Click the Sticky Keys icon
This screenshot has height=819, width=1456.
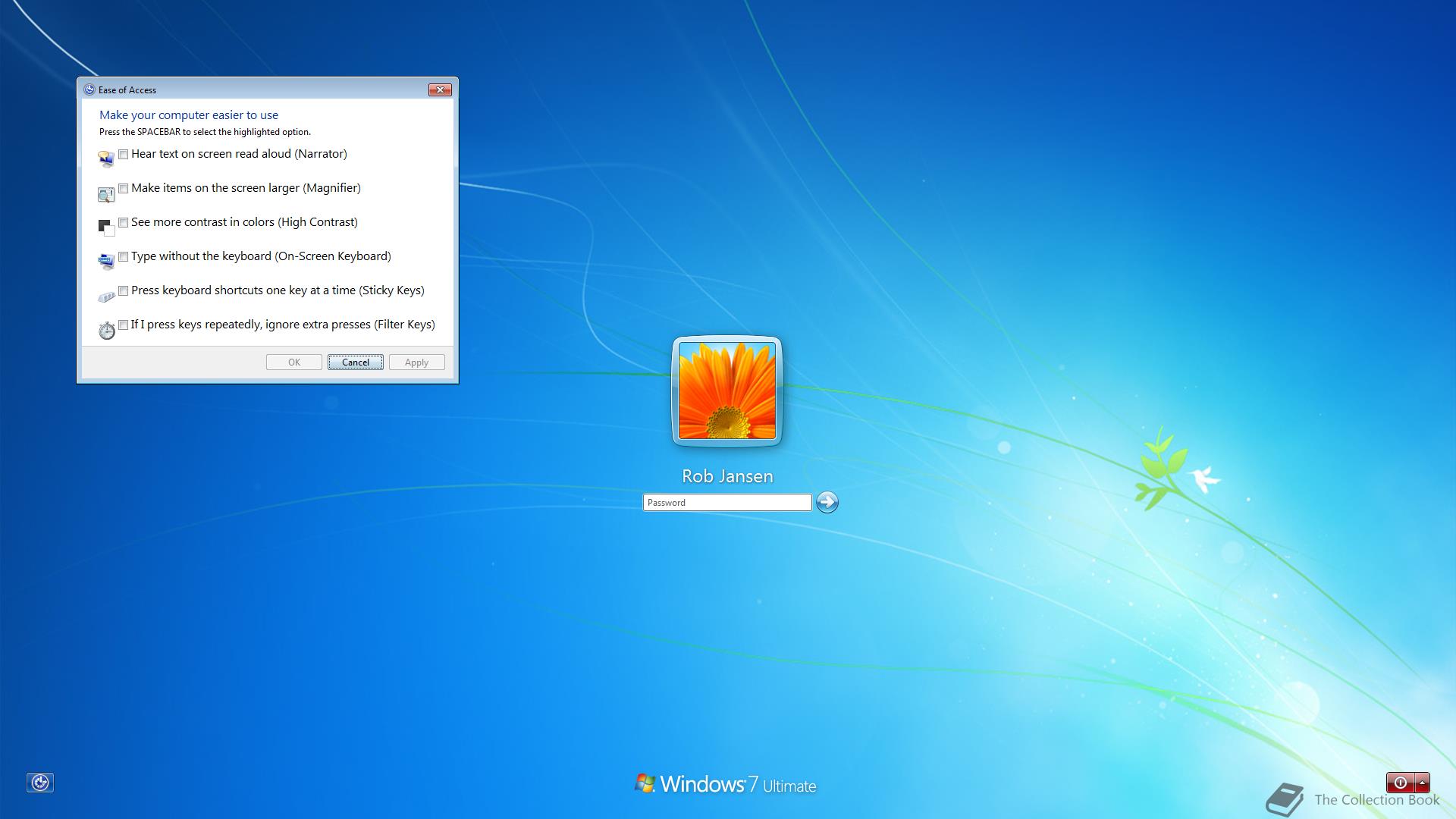pos(106,297)
